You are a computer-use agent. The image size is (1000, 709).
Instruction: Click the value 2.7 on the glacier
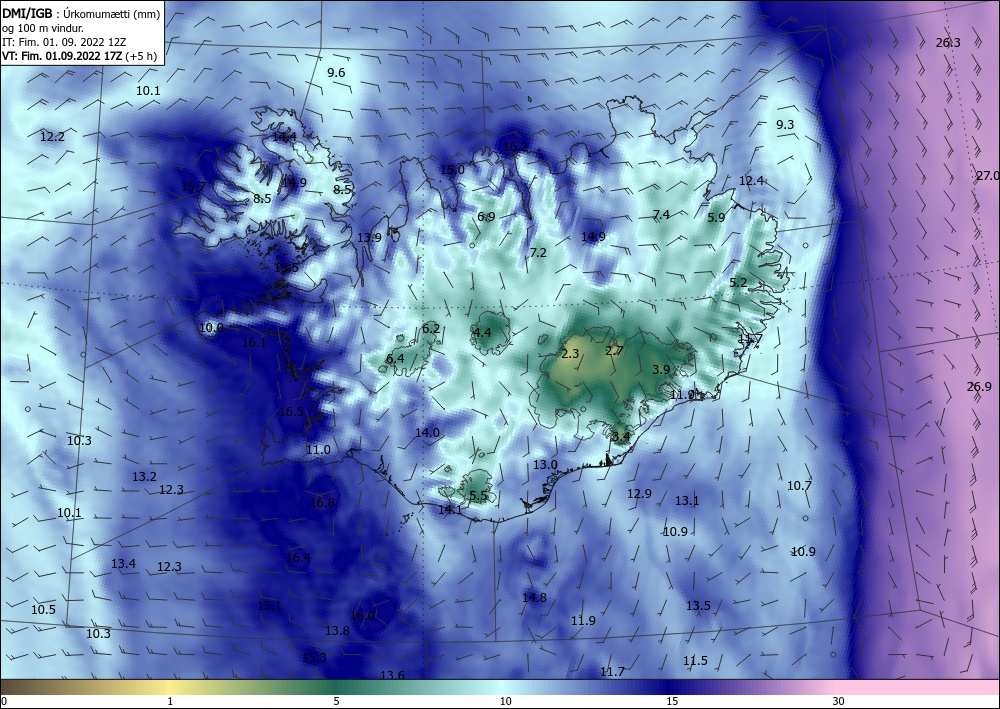click(614, 350)
